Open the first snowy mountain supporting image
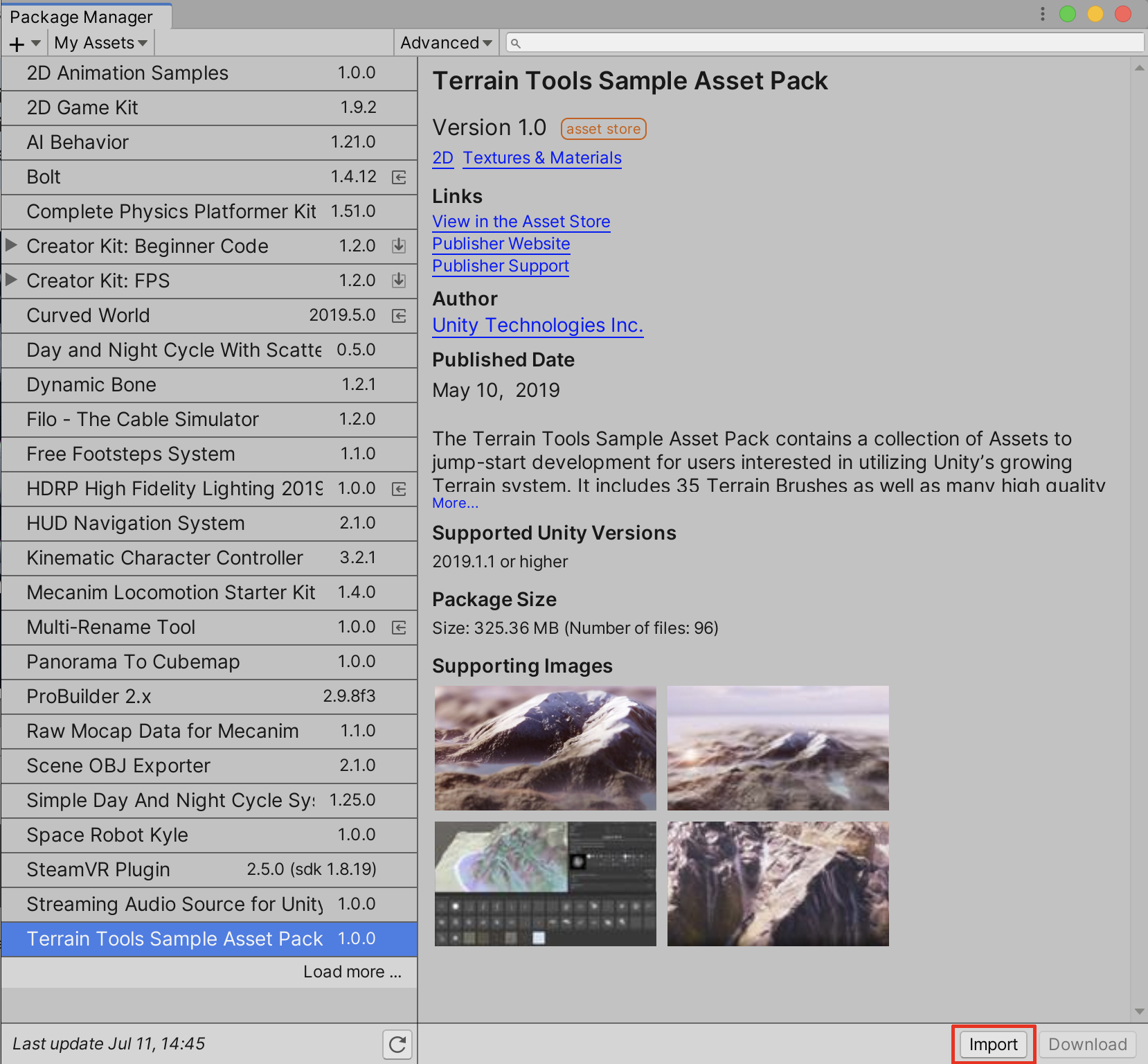Viewport: 1148px width, 1064px height. [x=545, y=748]
